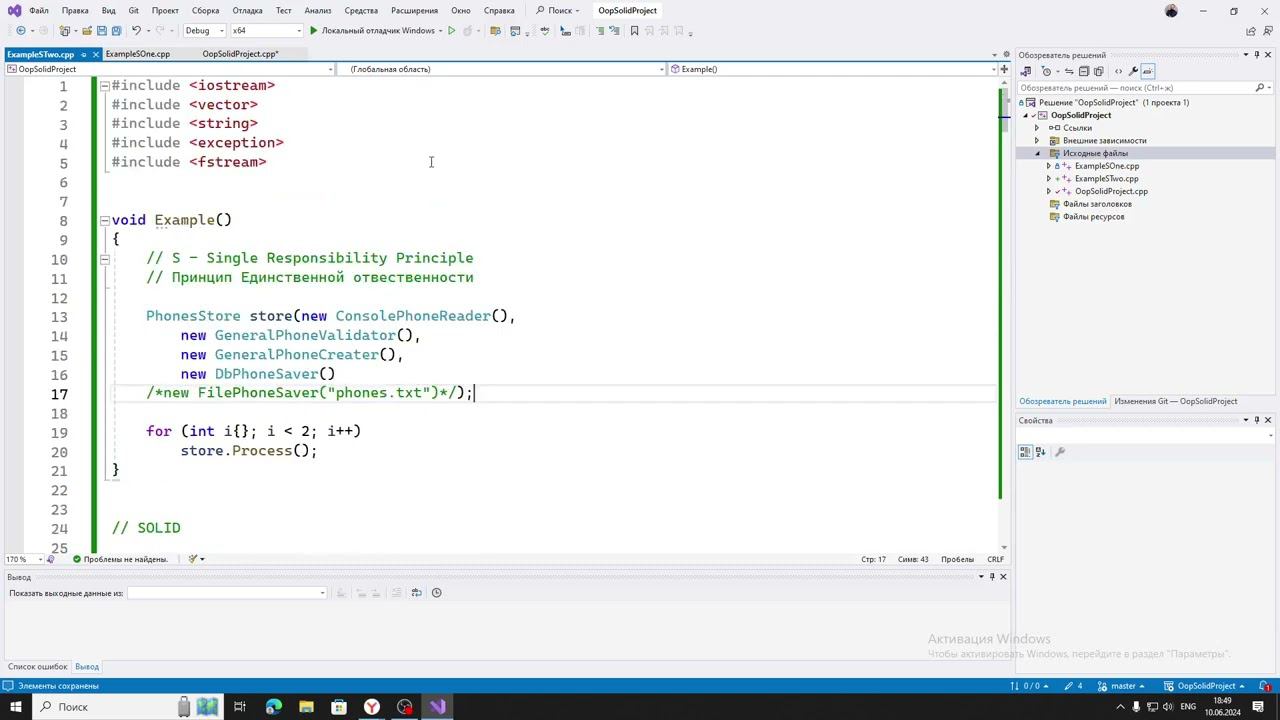Click the Undo icon in the toolbar
This screenshot has width=1280, height=720.
(137, 31)
